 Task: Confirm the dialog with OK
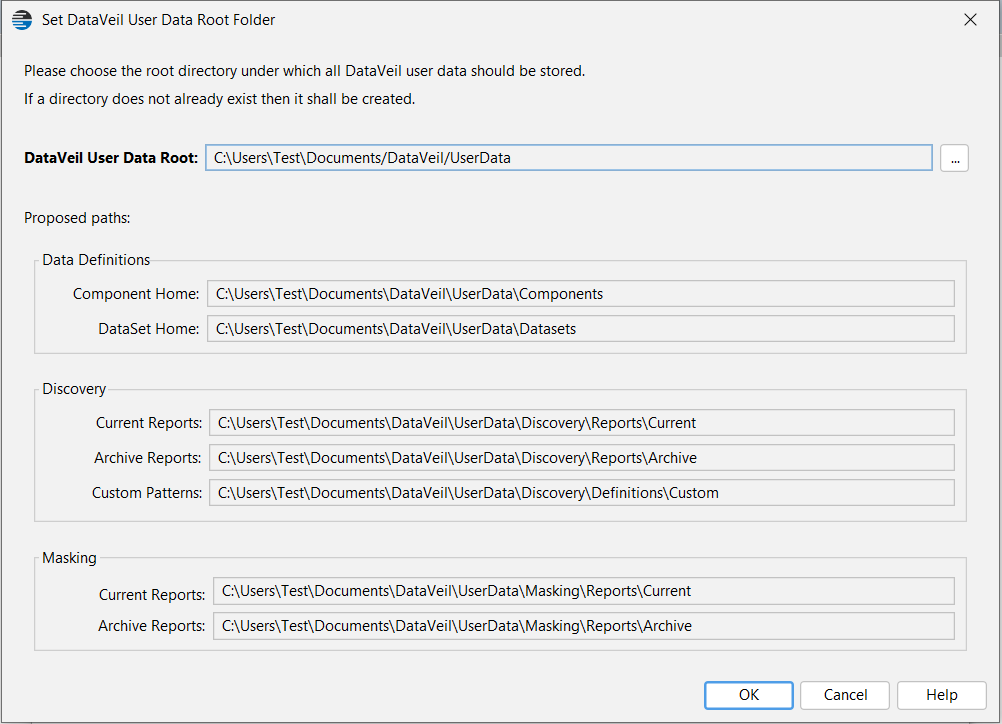point(748,695)
